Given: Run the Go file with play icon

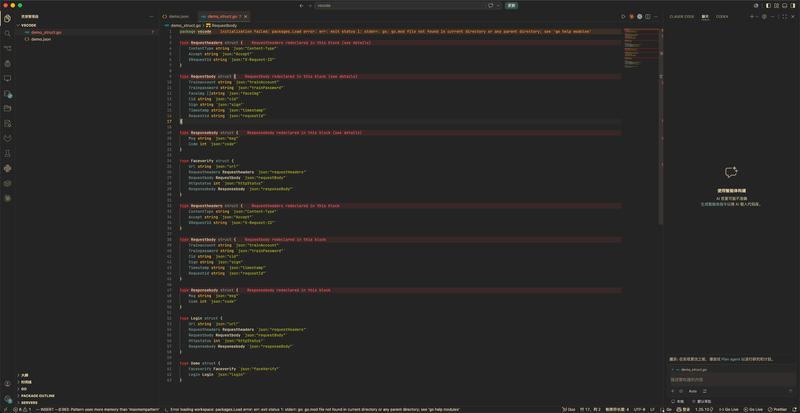Looking at the screenshot, I should pos(623,16).
